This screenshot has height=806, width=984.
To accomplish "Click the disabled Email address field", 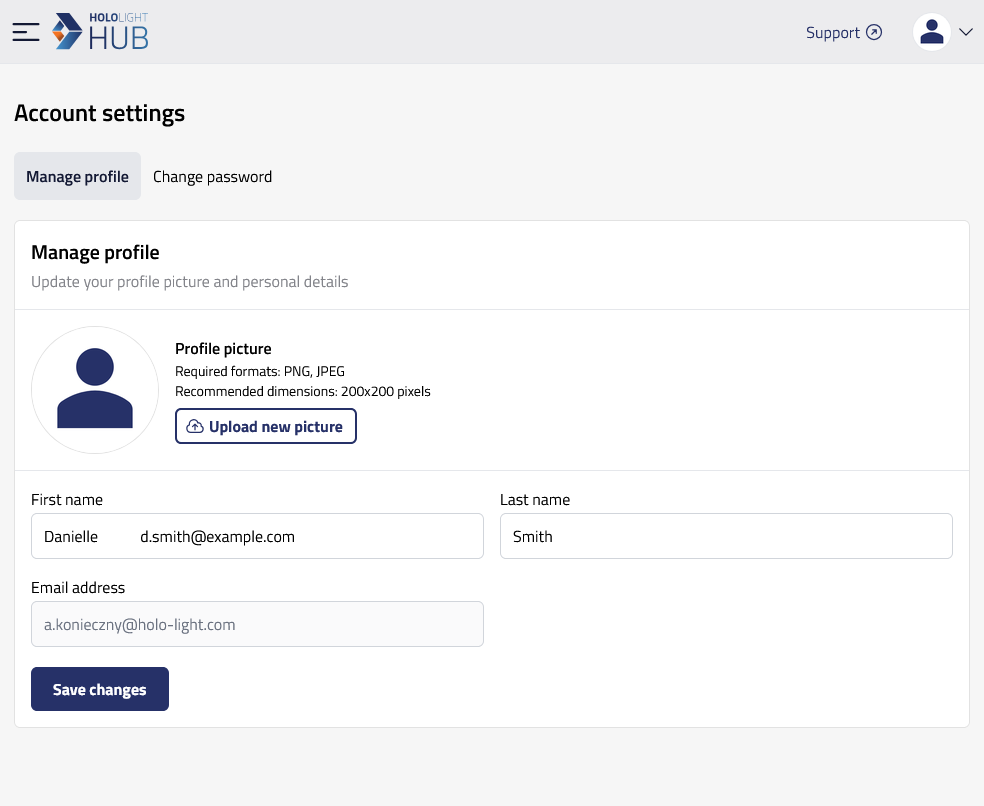I will (257, 624).
